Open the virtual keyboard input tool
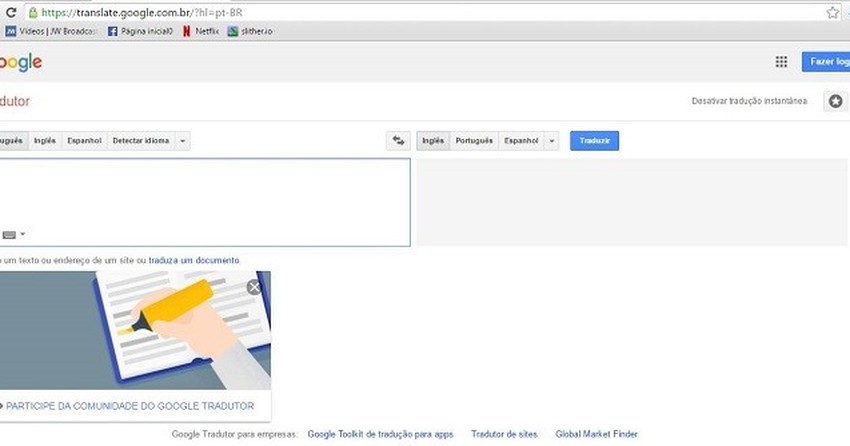This screenshot has width=850, height=446. (x=9, y=235)
